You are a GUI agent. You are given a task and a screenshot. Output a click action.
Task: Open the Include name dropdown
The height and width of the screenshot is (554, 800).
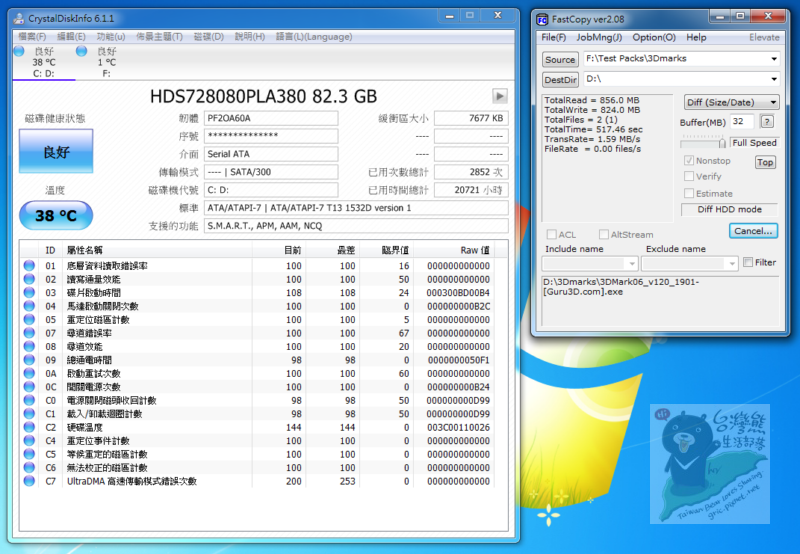coord(632,264)
